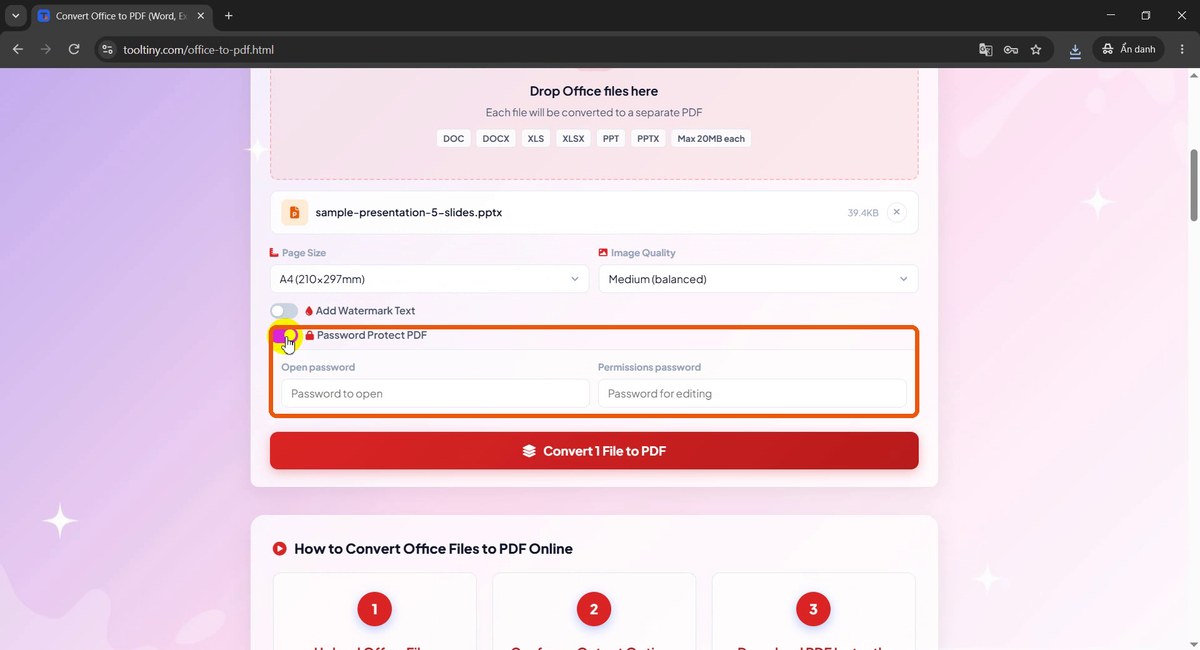Focus the Permissions password field

[x=752, y=393]
